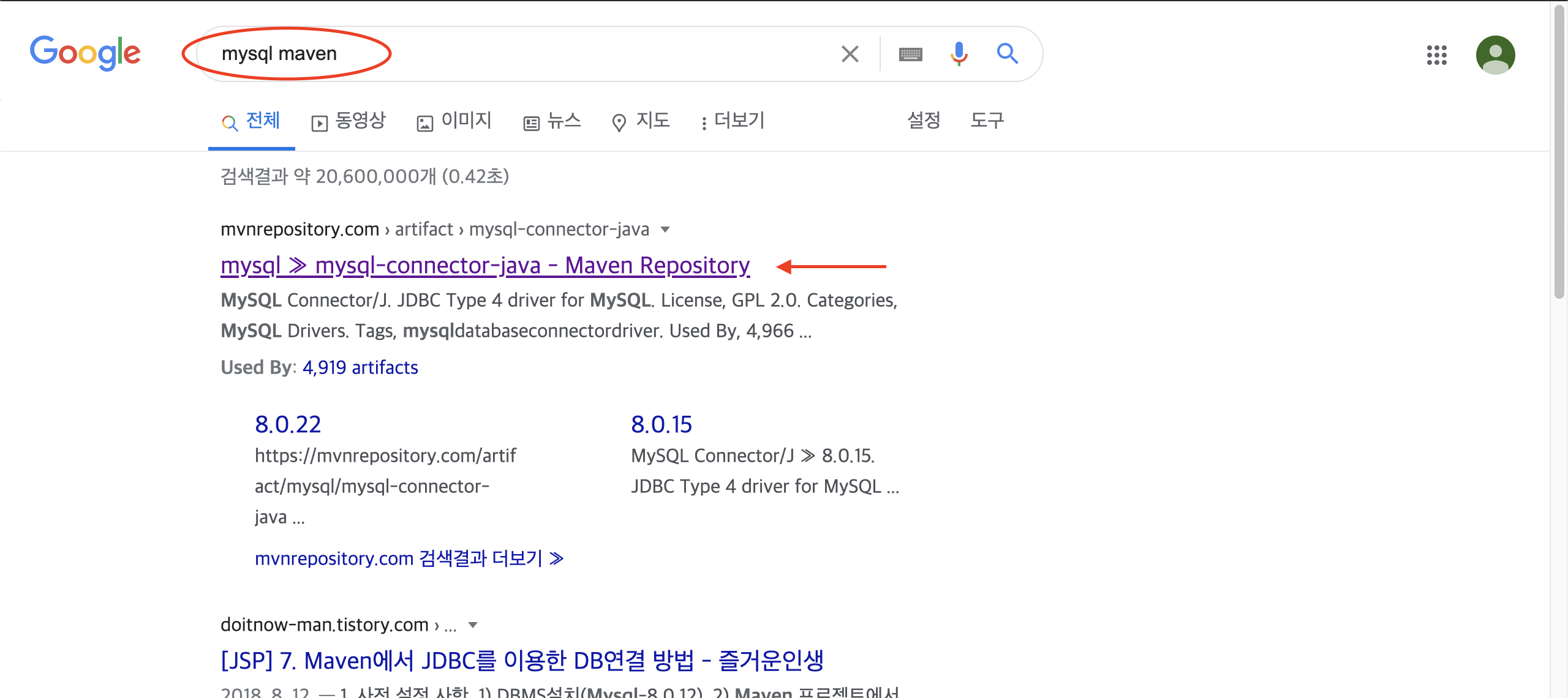This screenshot has width=1568, height=698.
Task: Open 설정 settings menu
Action: pyautogui.click(x=924, y=121)
